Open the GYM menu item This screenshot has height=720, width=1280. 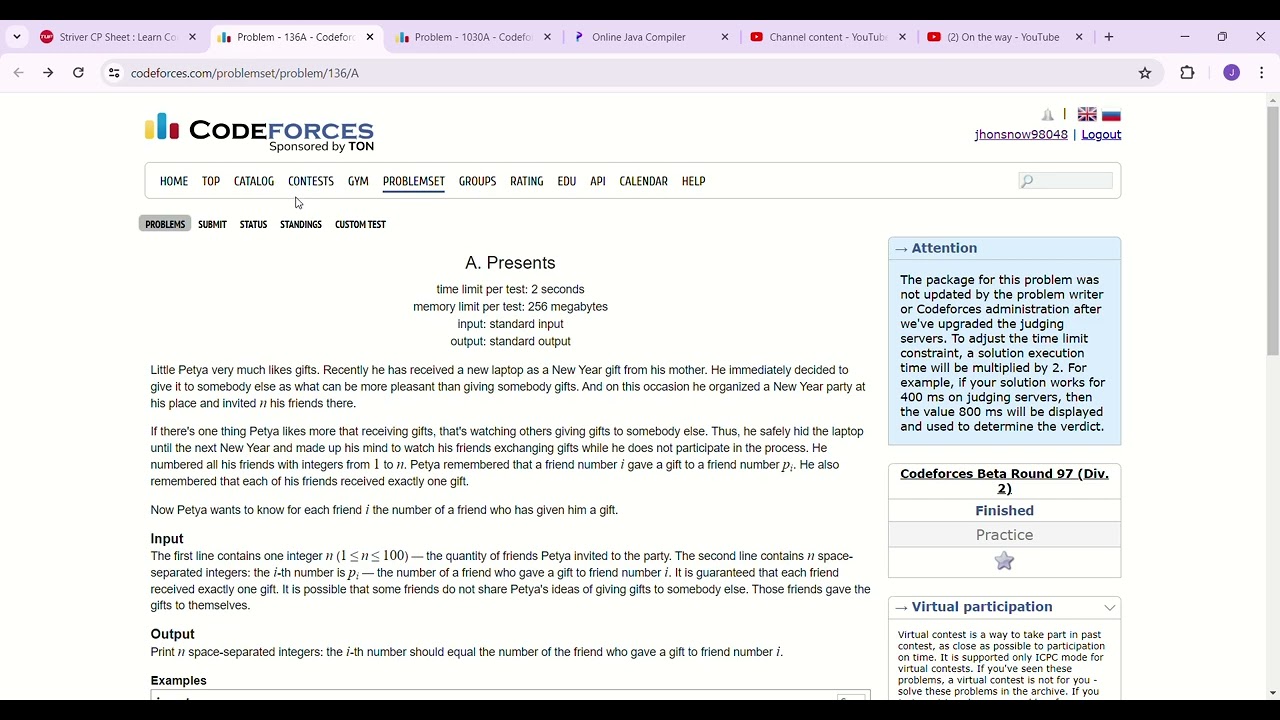[x=358, y=181]
